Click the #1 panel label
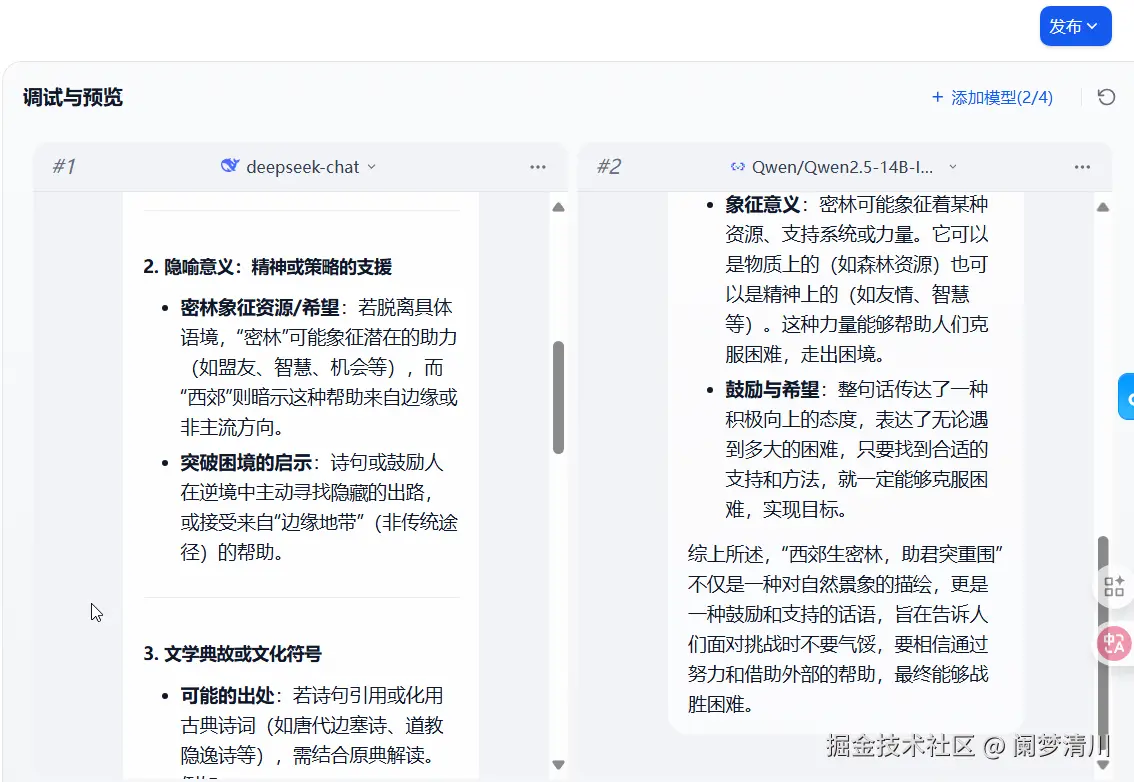Viewport: 1134px width, 782px height. click(x=64, y=166)
